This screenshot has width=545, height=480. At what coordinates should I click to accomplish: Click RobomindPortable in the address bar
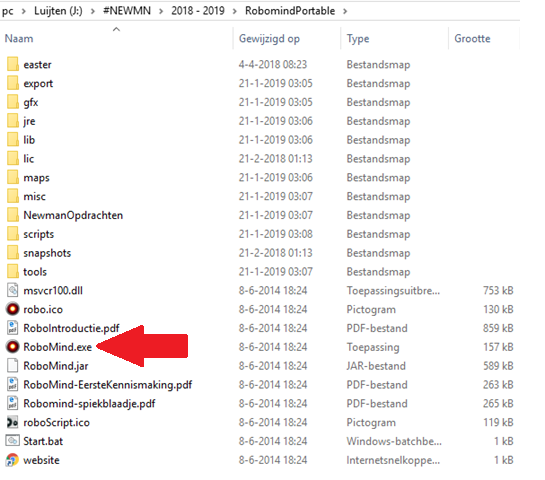pos(290,11)
